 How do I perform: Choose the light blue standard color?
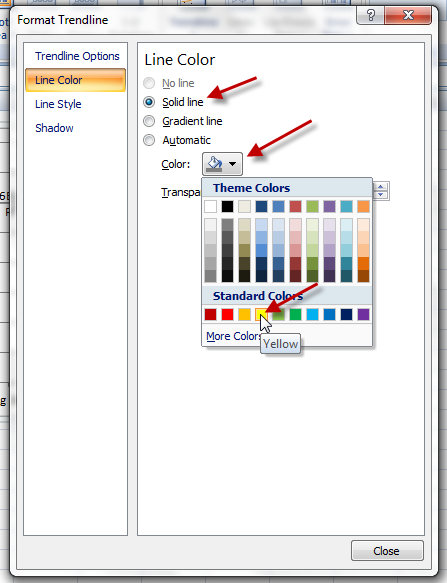tap(312, 315)
